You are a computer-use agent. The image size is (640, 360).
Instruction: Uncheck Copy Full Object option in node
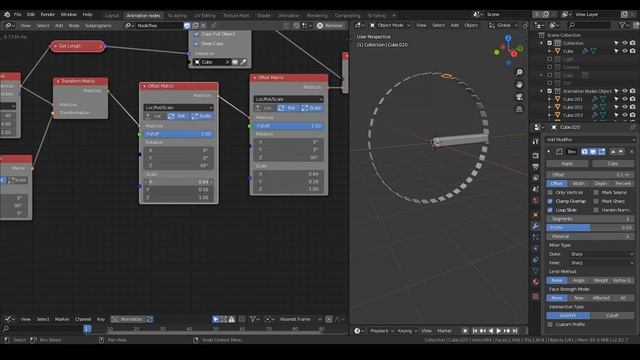(x=196, y=34)
